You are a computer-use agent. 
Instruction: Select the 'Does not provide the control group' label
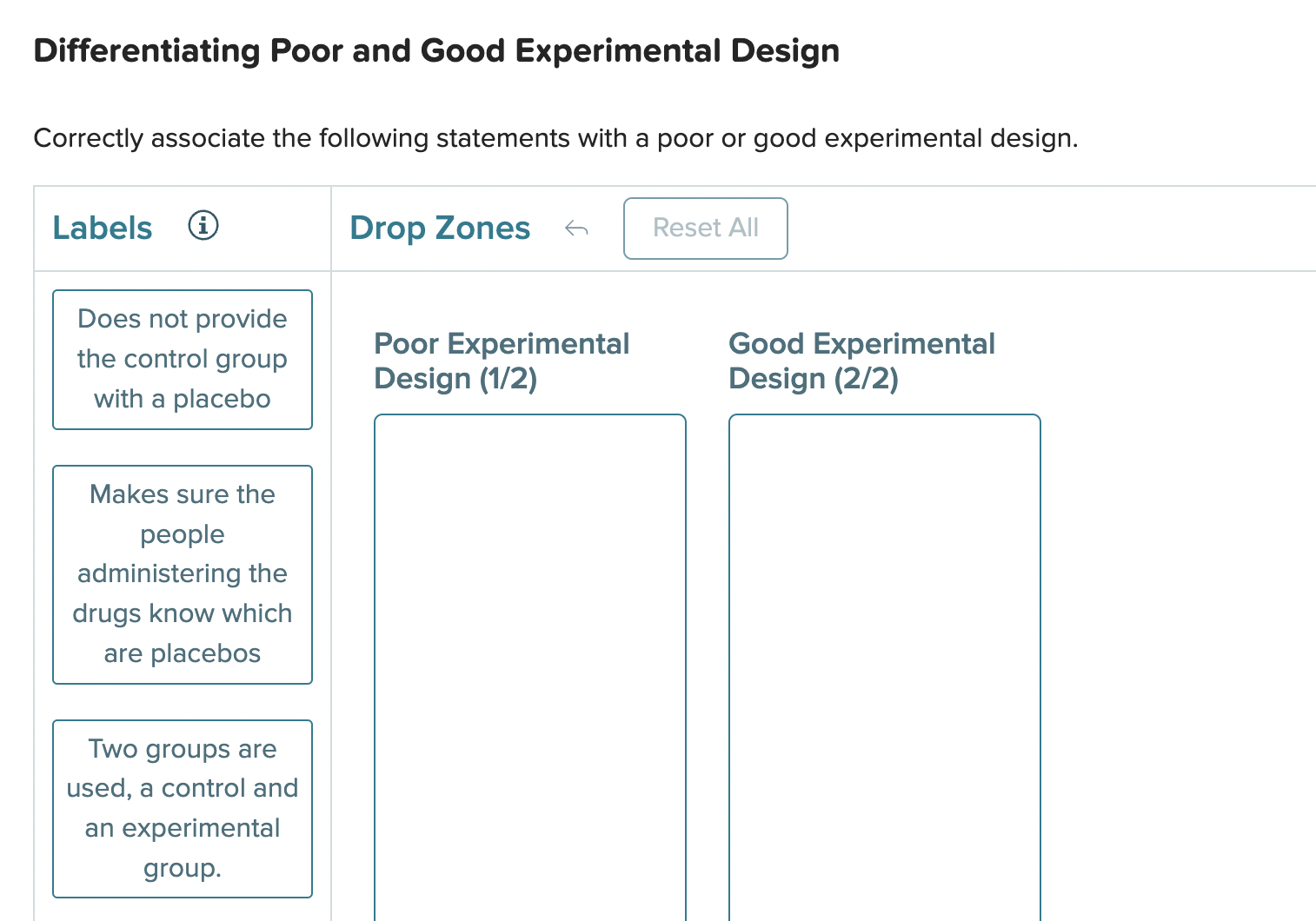[182, 359]
